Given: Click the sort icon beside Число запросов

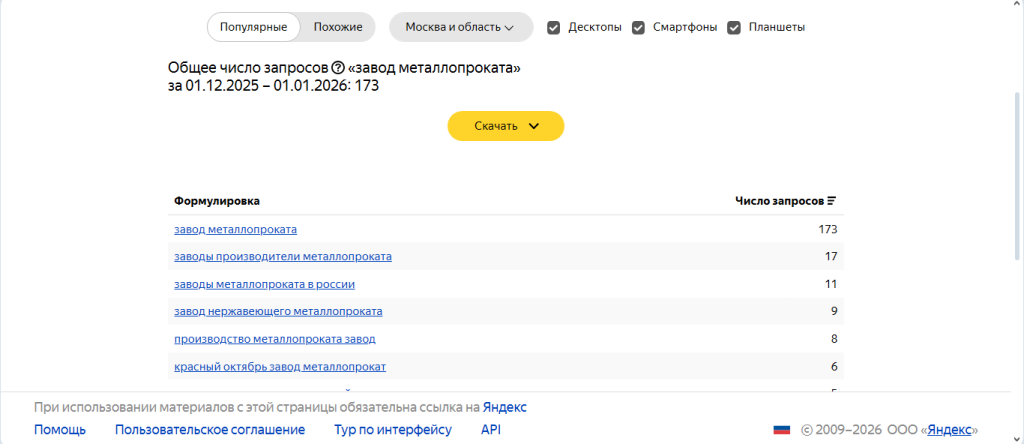Looking at the screenshot, I should coord(831,201).
